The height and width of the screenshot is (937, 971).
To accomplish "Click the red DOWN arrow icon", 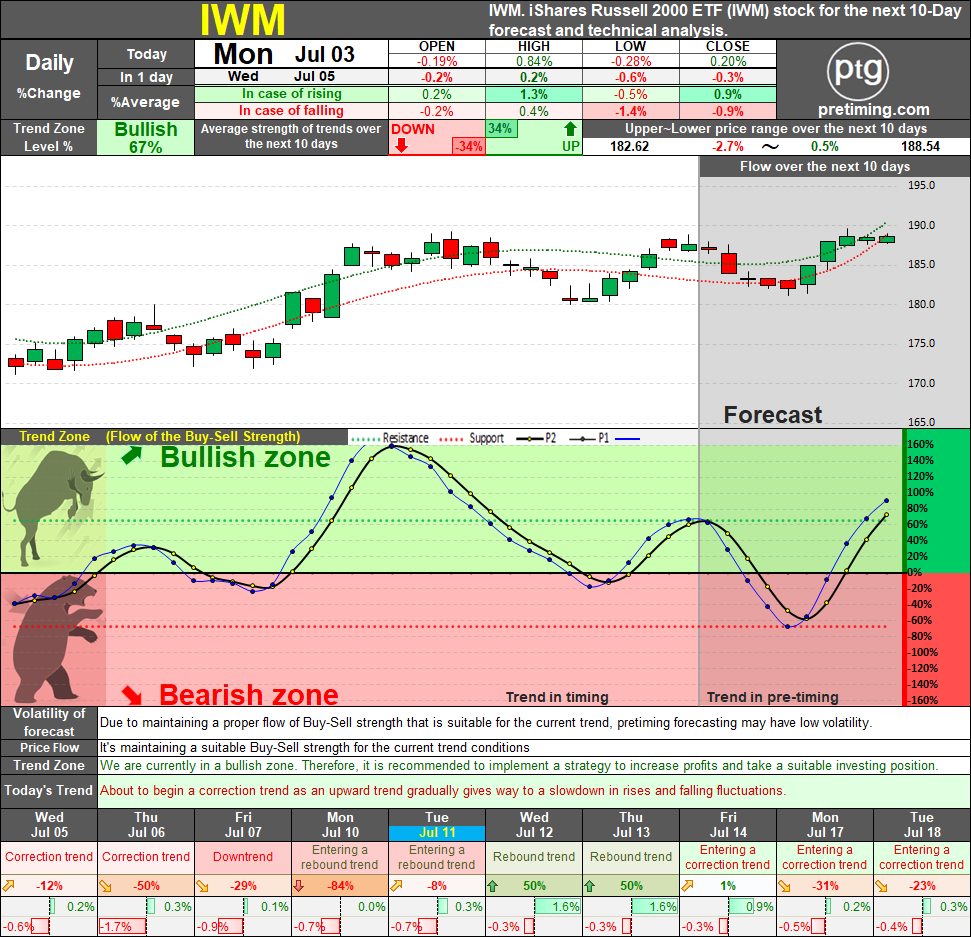I will coord(401,146).
